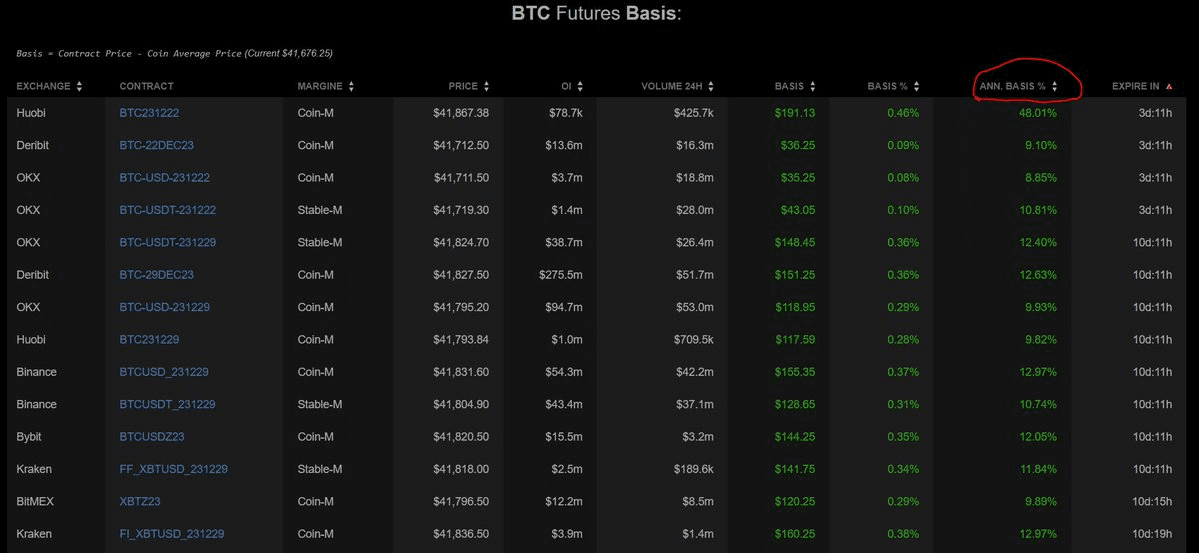This screenshot has width=1199, height=553.
Task: Open the FF_XBTUSD_231229 Kraken contract
Action: pyautogui.click(x=173, y=469)
